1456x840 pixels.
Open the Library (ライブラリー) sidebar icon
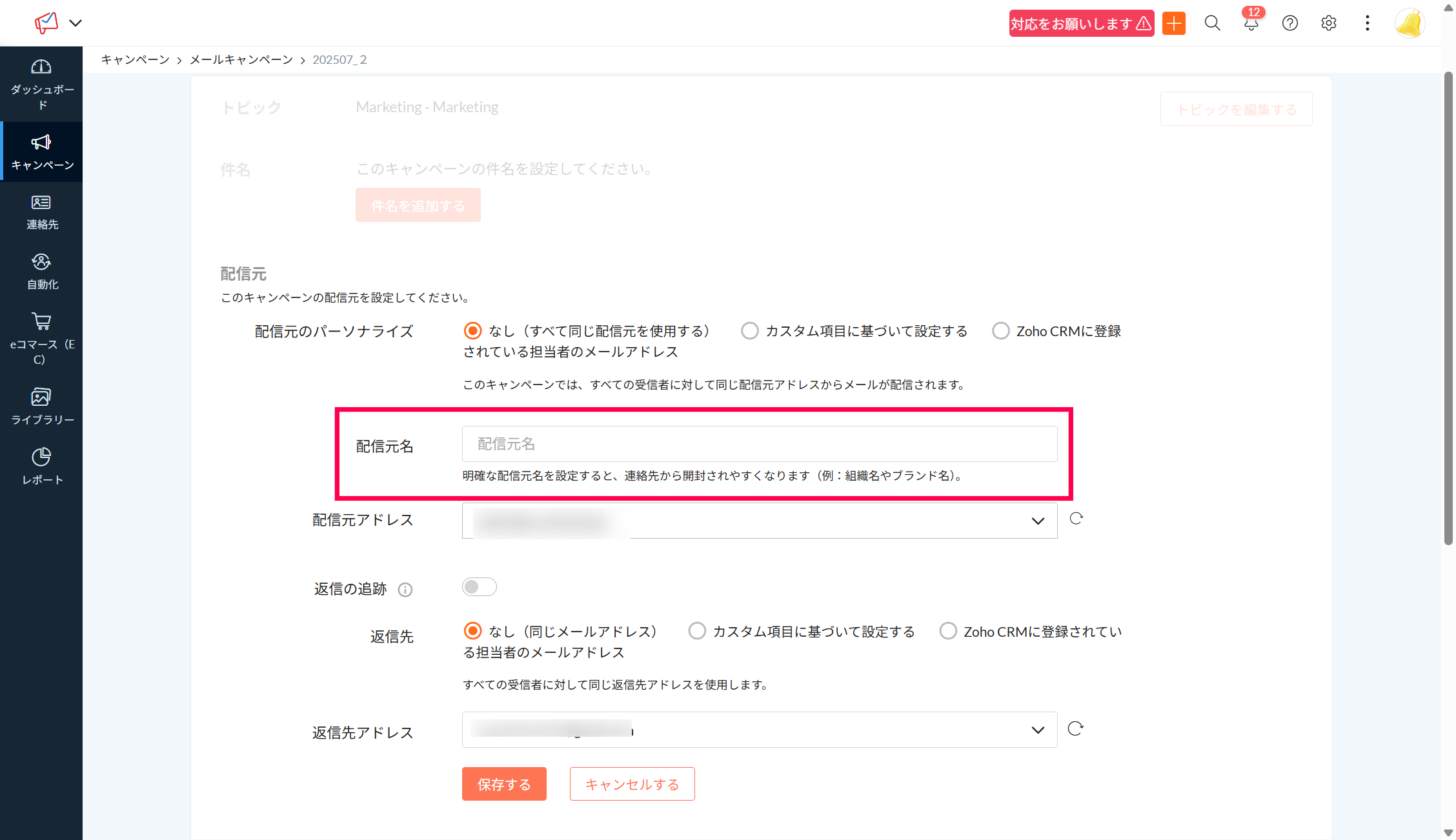point(41,397)
